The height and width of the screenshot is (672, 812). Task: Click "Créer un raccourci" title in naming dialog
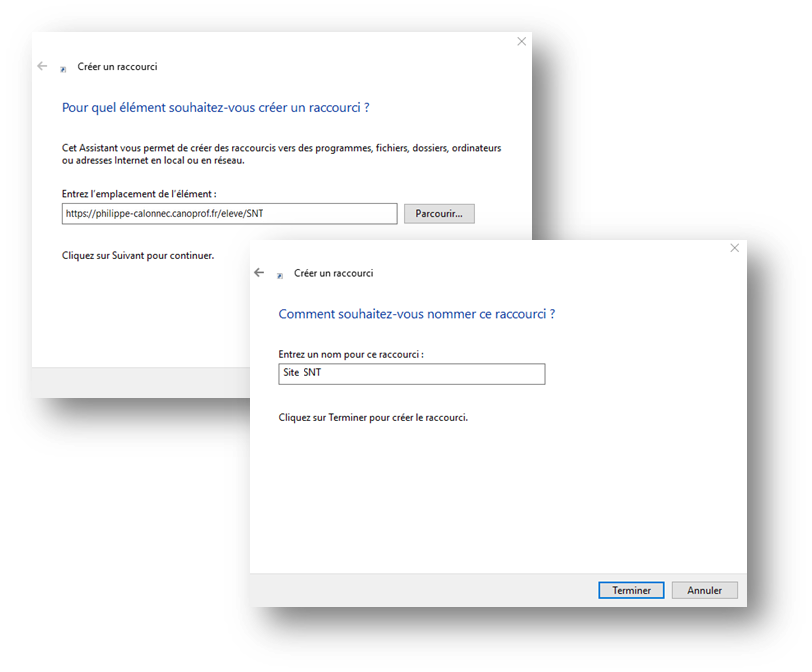pyautogui.click(x=333, y=273)
